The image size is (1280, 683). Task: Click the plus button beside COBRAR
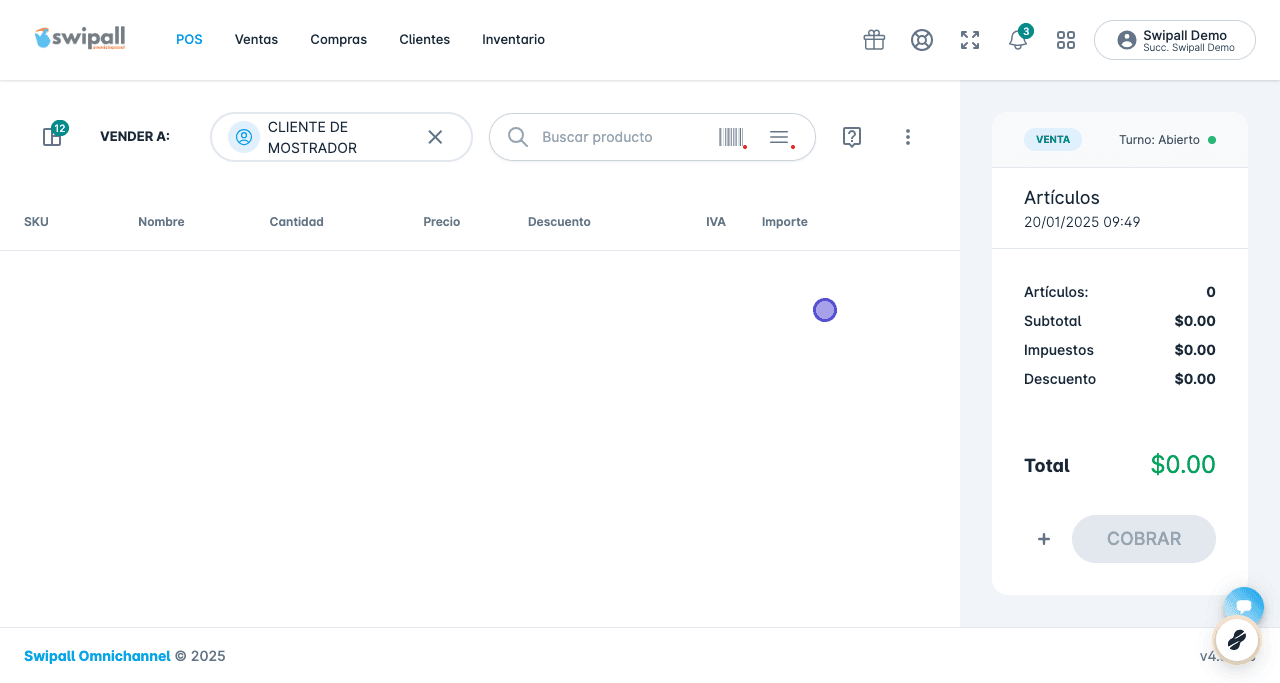pos(1044,539)
